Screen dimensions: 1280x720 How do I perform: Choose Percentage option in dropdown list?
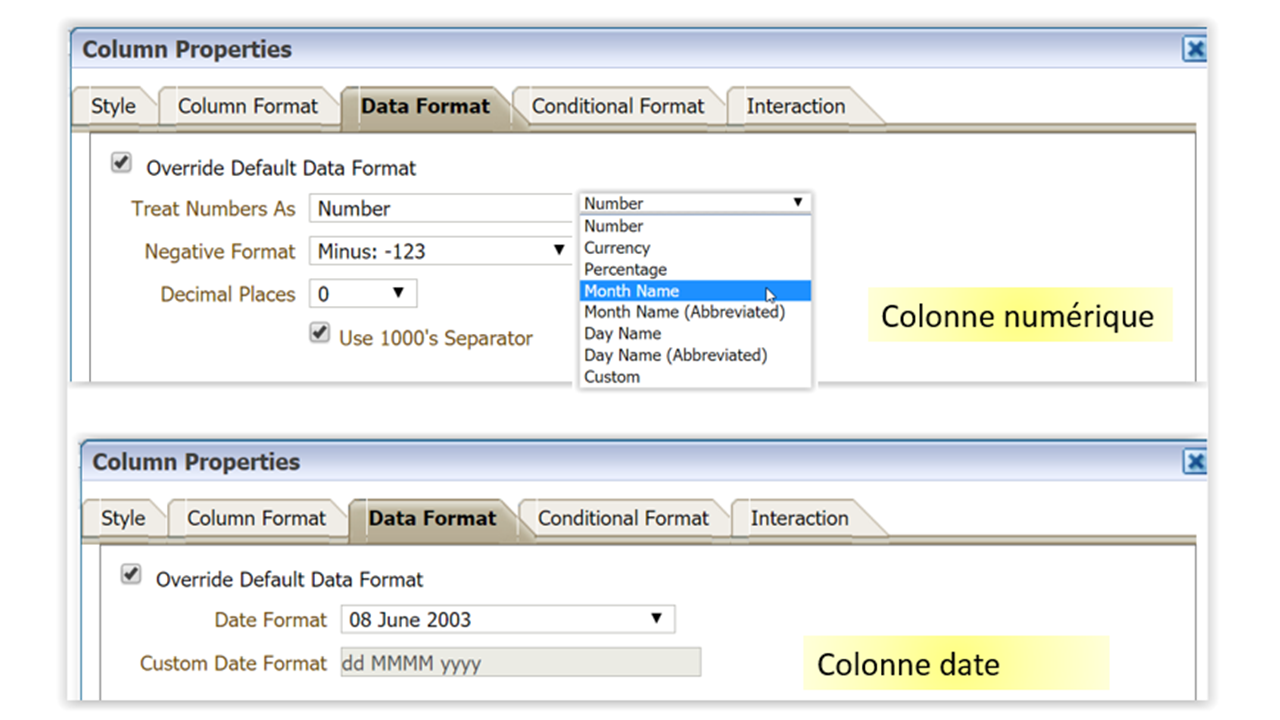[x=696, y=270]
